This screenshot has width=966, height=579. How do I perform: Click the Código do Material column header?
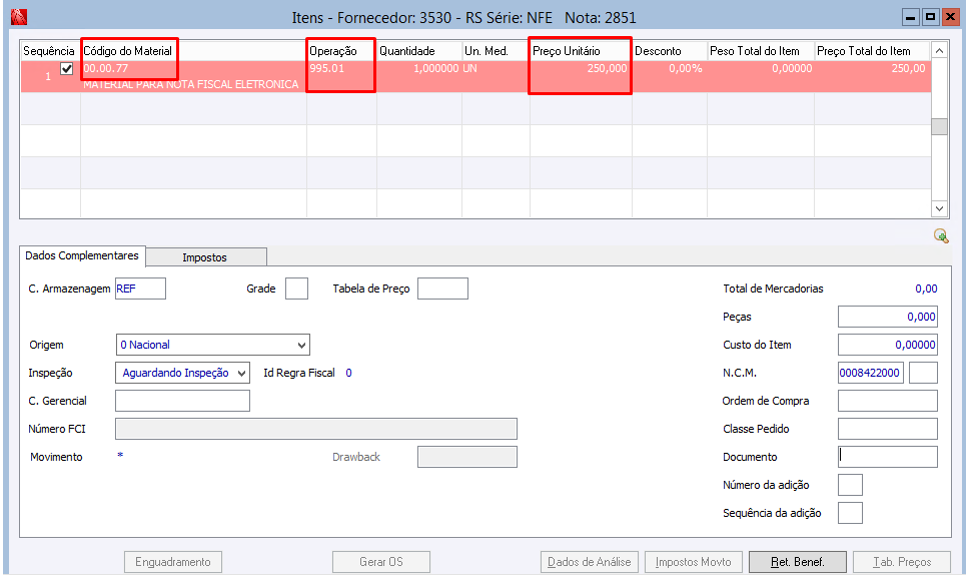click(x=128, y=51)
